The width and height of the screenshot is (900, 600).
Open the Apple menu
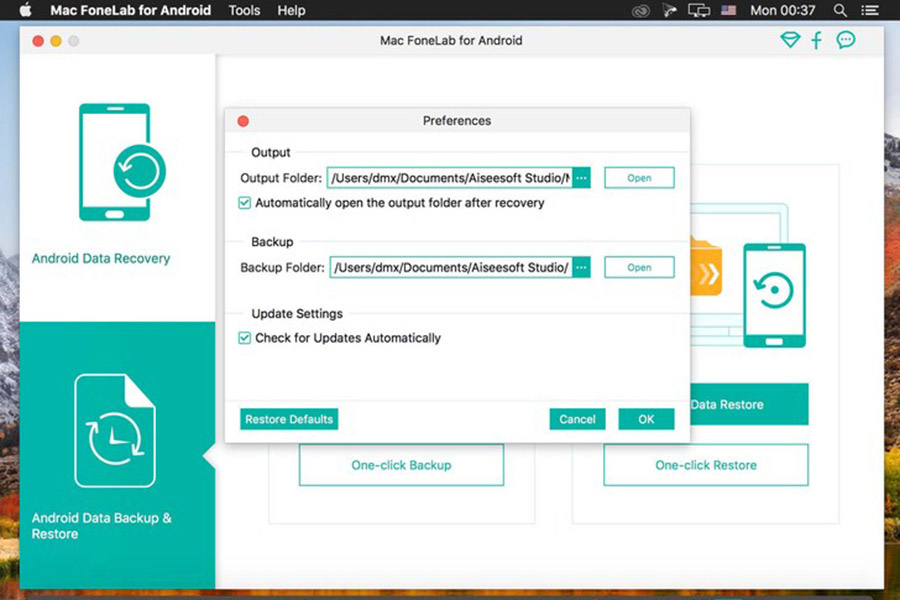pyautogui.click(x=25, y=10)
